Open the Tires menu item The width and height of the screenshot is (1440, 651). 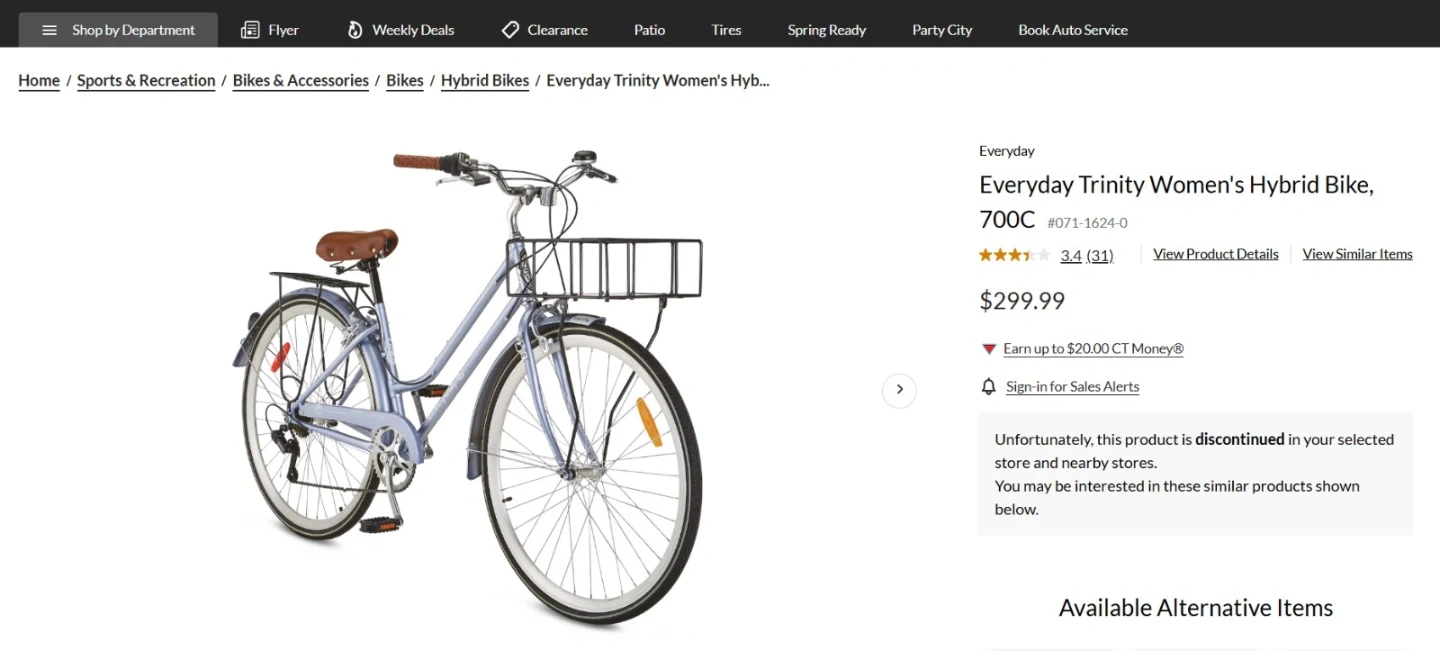pos(726,30)
